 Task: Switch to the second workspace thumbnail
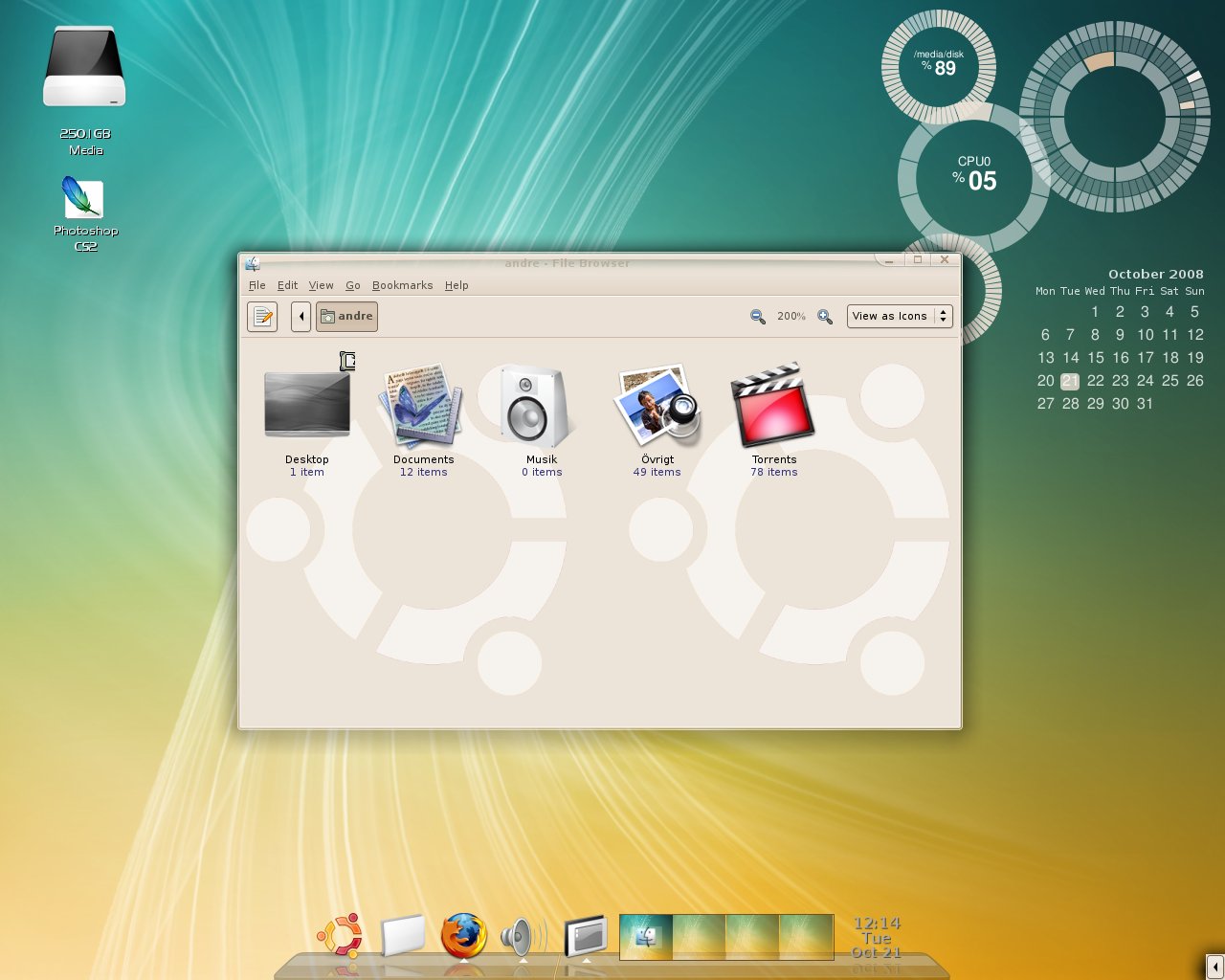[699, 937]
